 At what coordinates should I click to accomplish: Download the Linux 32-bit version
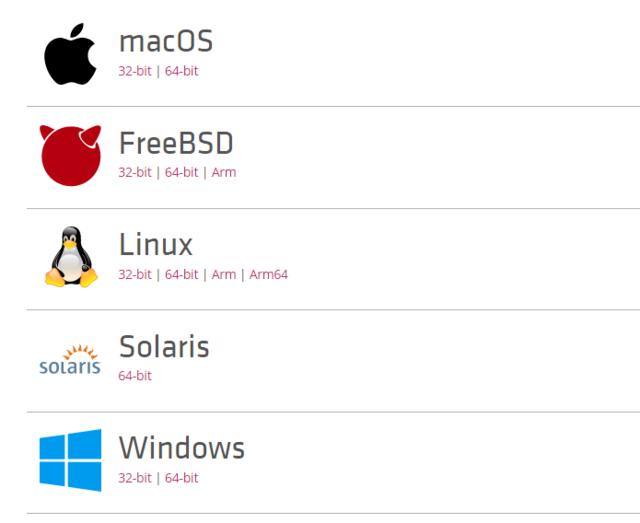coord(135,274)
